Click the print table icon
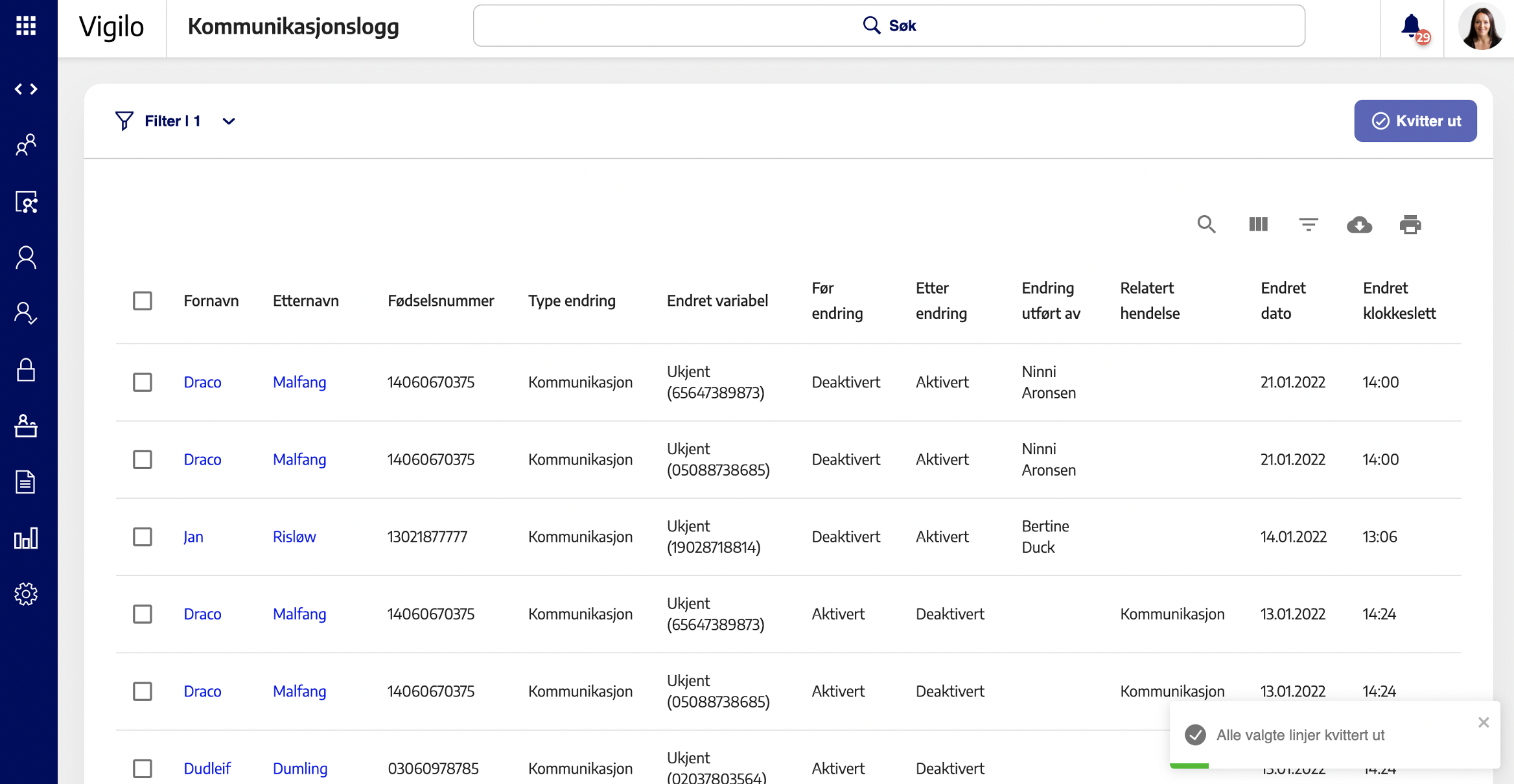 [1410, 225]
